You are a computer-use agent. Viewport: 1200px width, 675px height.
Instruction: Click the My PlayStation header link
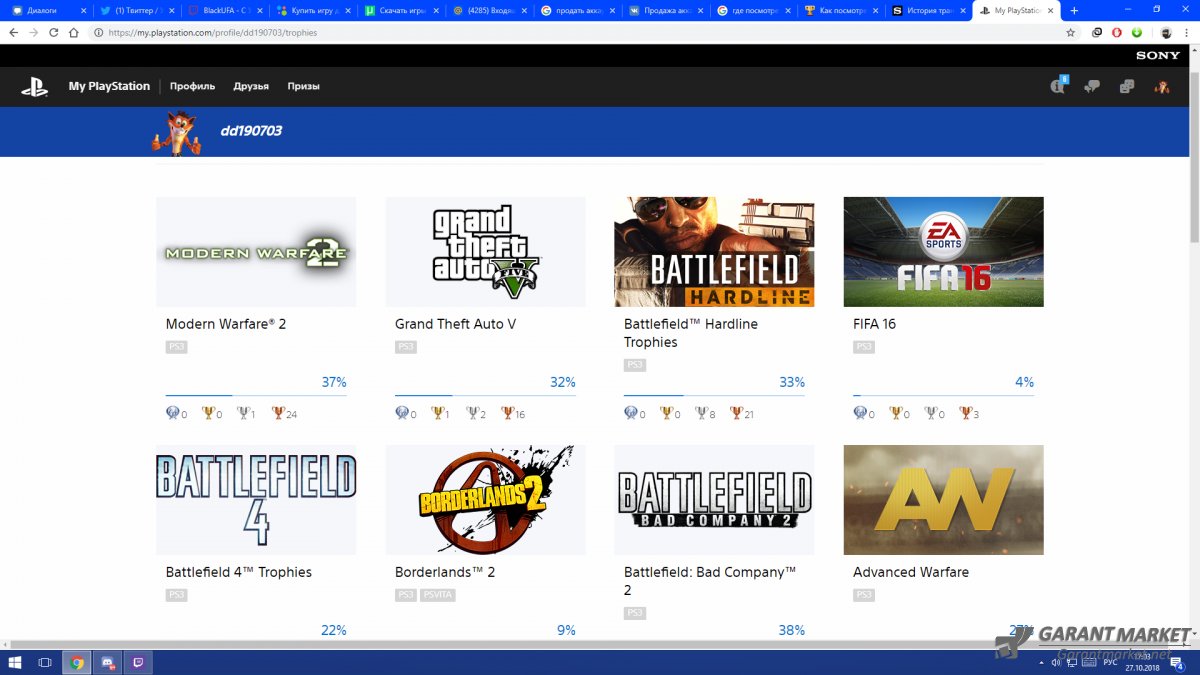click(109, 86)
